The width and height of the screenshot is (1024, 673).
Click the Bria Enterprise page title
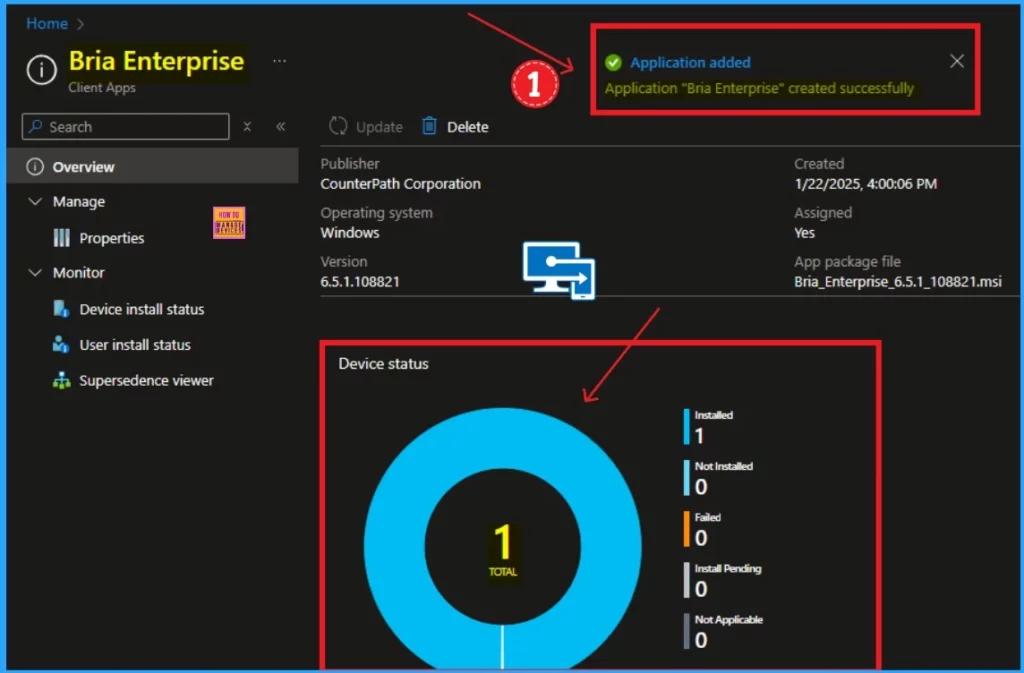coord(157,61)
